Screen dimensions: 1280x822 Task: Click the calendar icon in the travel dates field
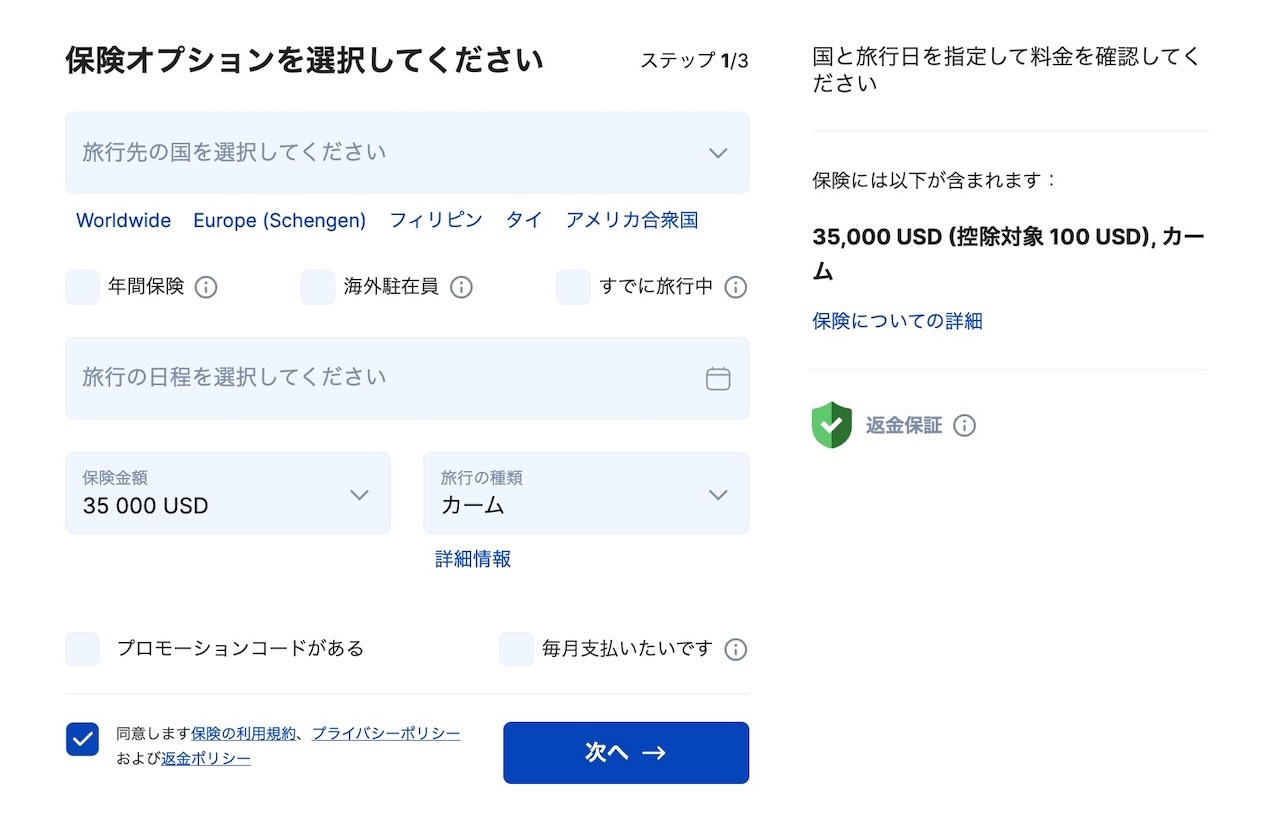click(717, 378)
